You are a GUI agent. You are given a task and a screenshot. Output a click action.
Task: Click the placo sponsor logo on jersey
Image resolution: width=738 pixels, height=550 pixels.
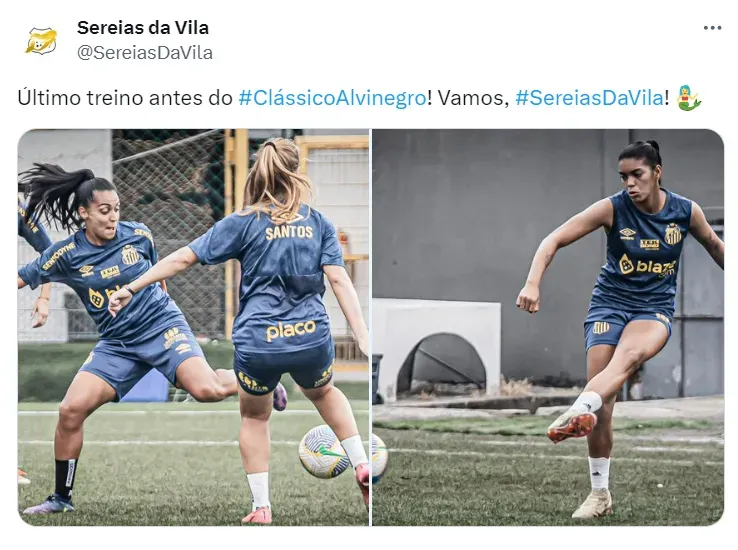click(x=291, y=330)
